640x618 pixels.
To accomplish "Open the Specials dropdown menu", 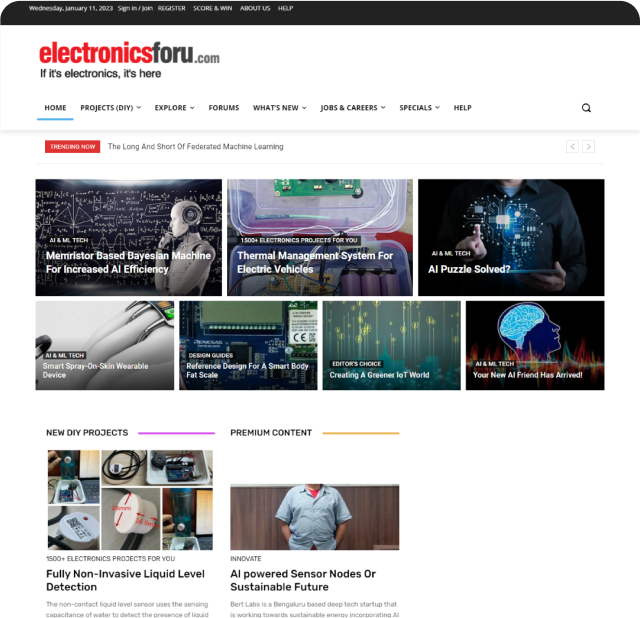I will (x=419, y=108).
